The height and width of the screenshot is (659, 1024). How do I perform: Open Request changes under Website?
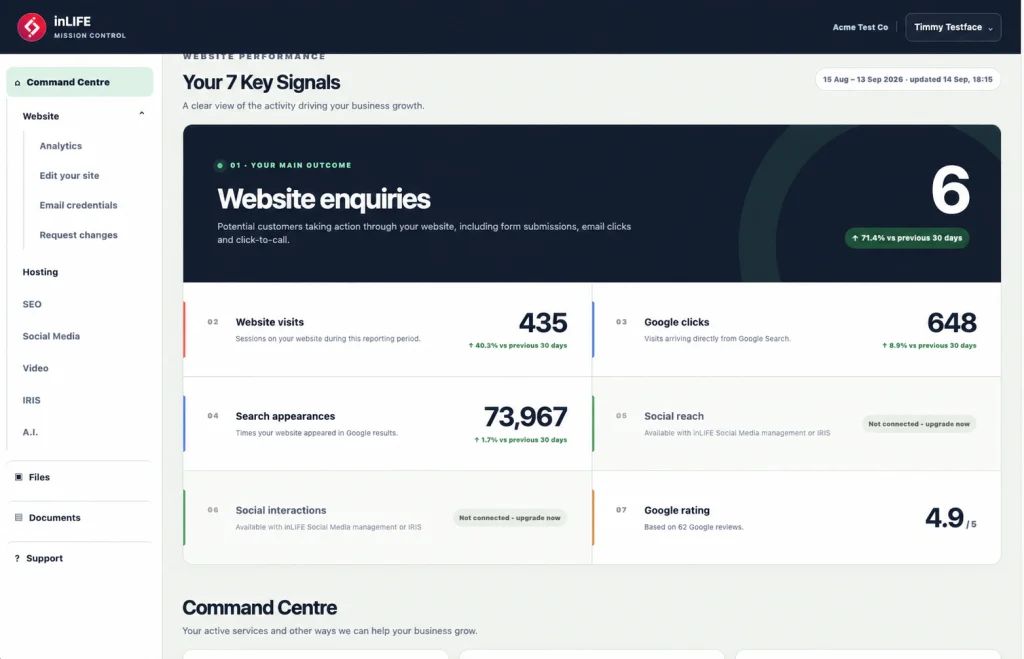[x=78, y=235]
